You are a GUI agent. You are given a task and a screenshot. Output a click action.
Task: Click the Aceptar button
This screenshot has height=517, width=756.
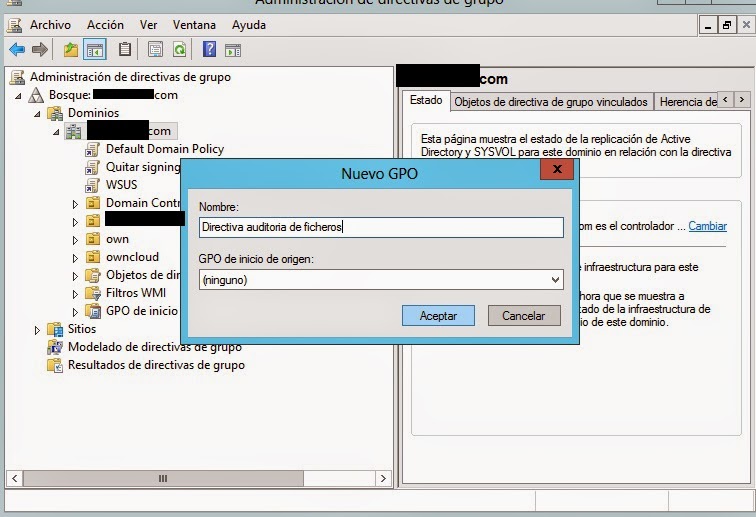point(438,316)
